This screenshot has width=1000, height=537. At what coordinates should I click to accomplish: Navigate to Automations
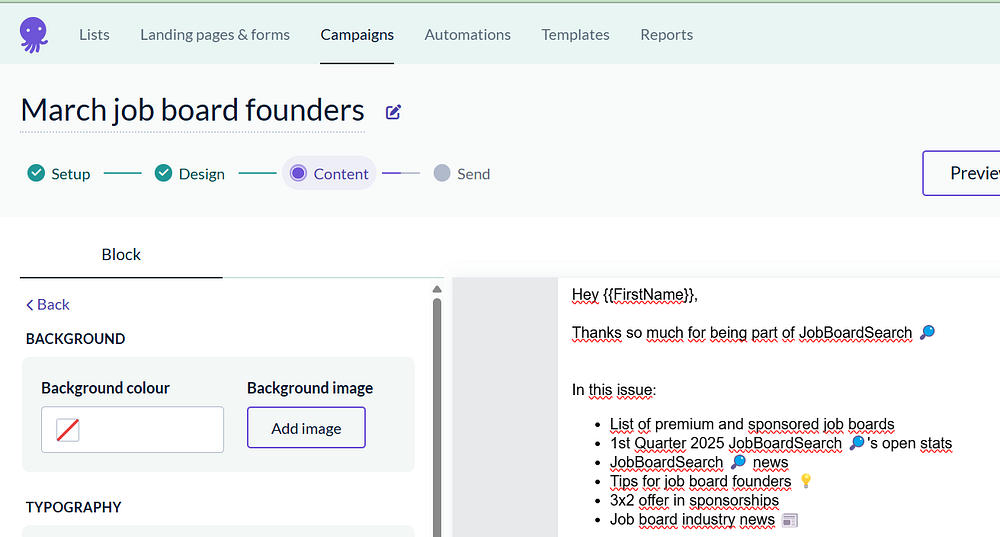(x=467, y=34)
